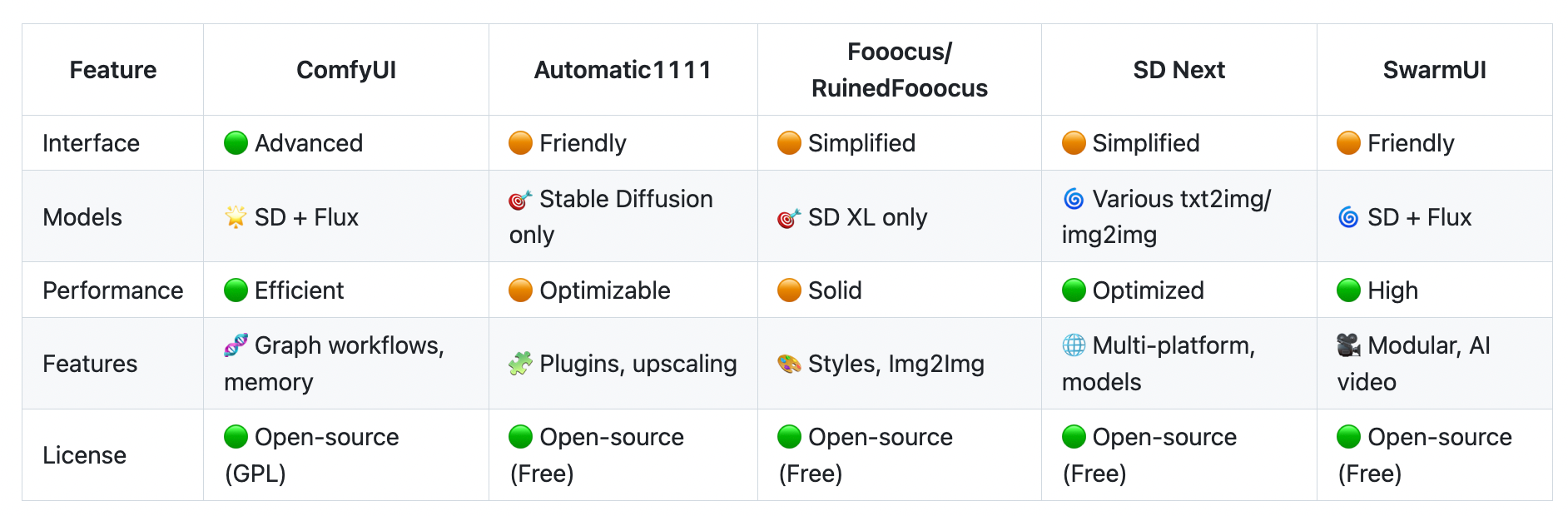
Task: Click the Performance row label
Action: pyautogui.click(x=113, y=290)
